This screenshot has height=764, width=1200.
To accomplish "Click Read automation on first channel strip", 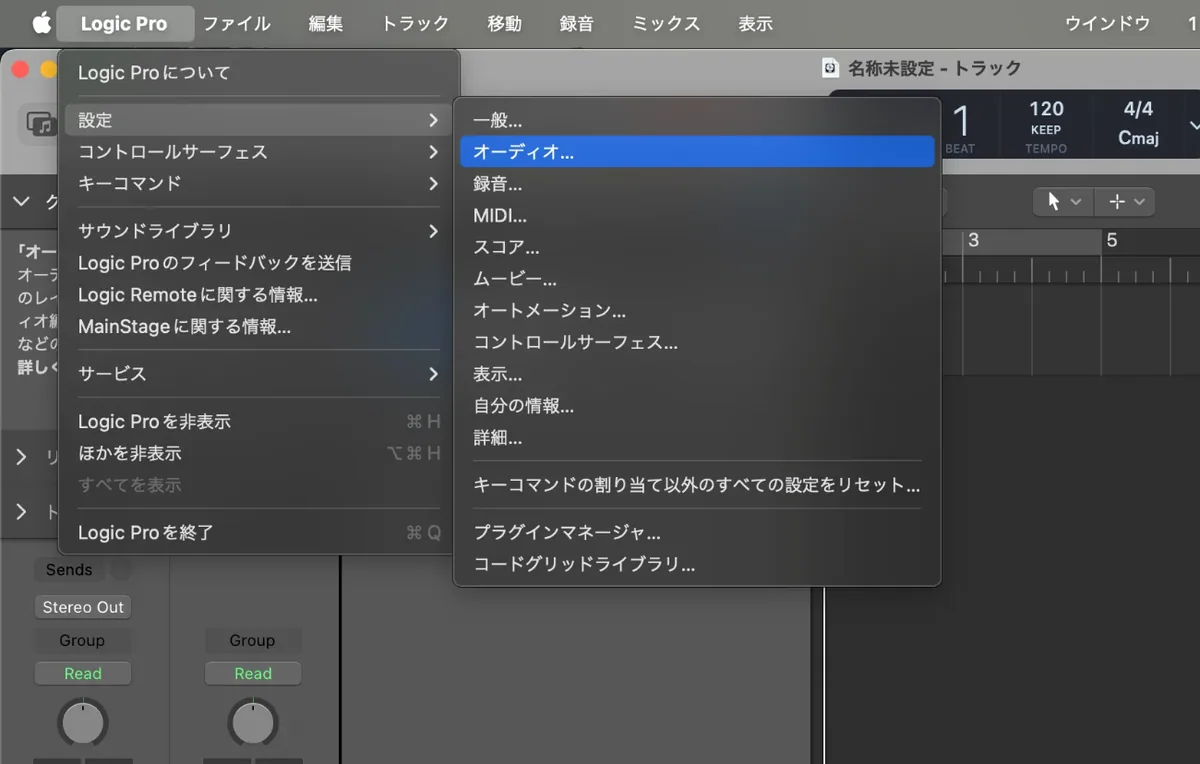I will coord(83,674).
